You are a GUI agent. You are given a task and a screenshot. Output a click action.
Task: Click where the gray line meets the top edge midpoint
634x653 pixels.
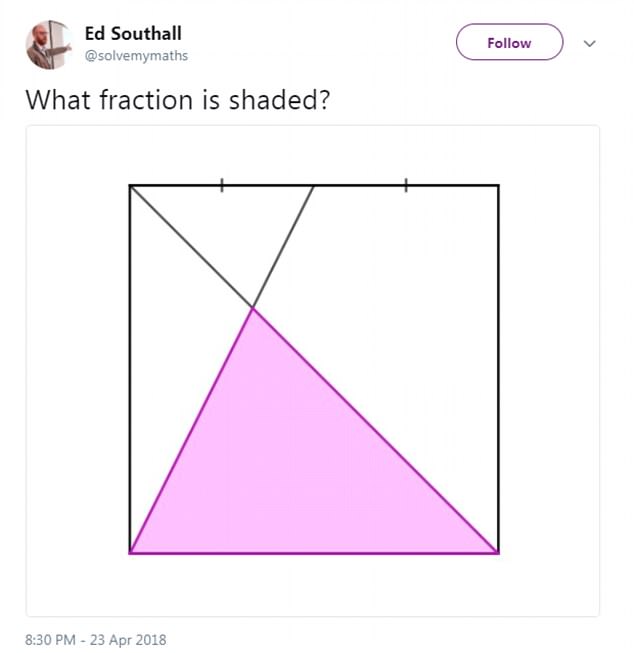click(x=314, y=186)
